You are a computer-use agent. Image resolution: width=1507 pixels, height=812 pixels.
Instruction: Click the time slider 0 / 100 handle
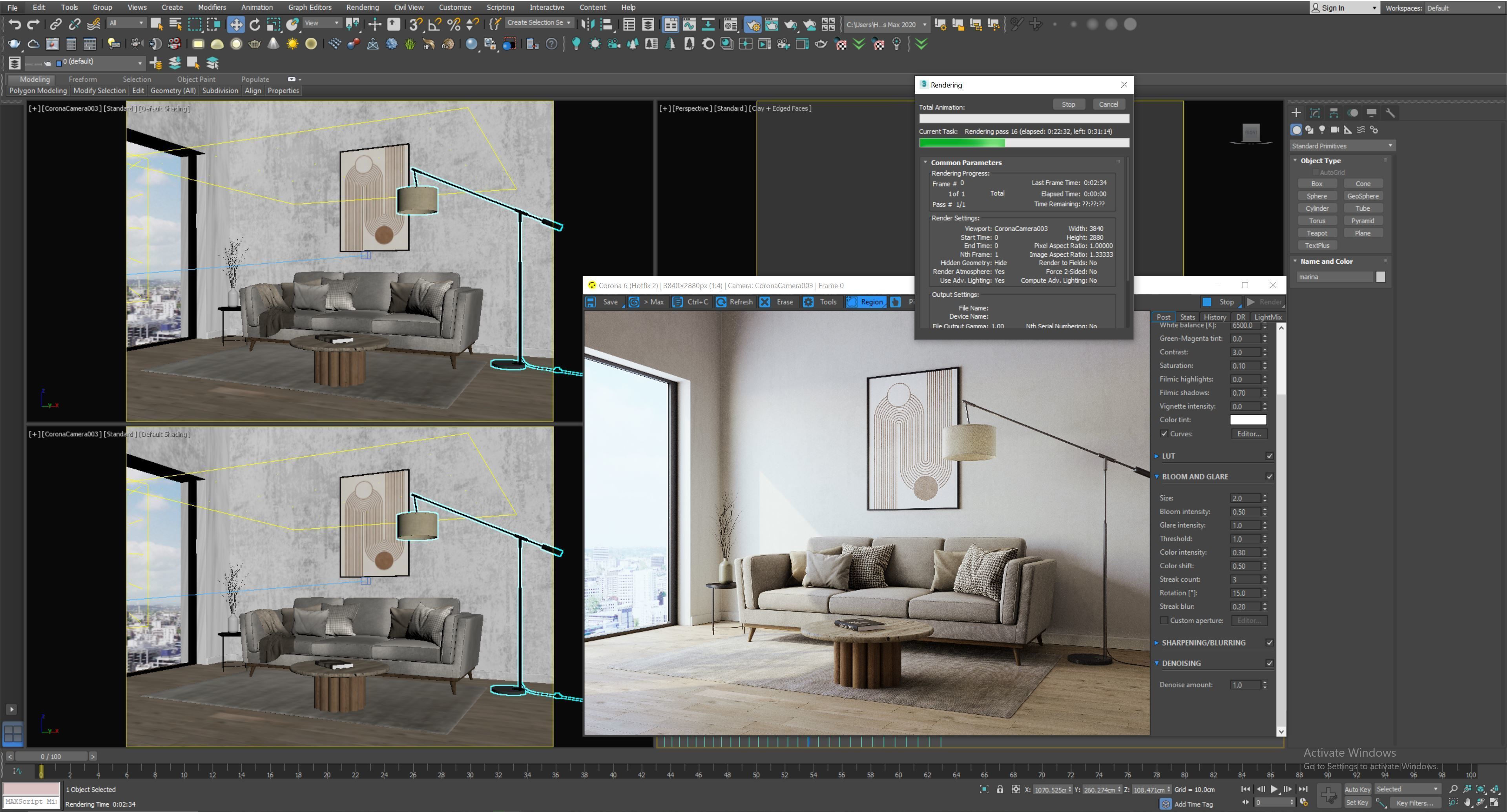click(x=51, y=756)
